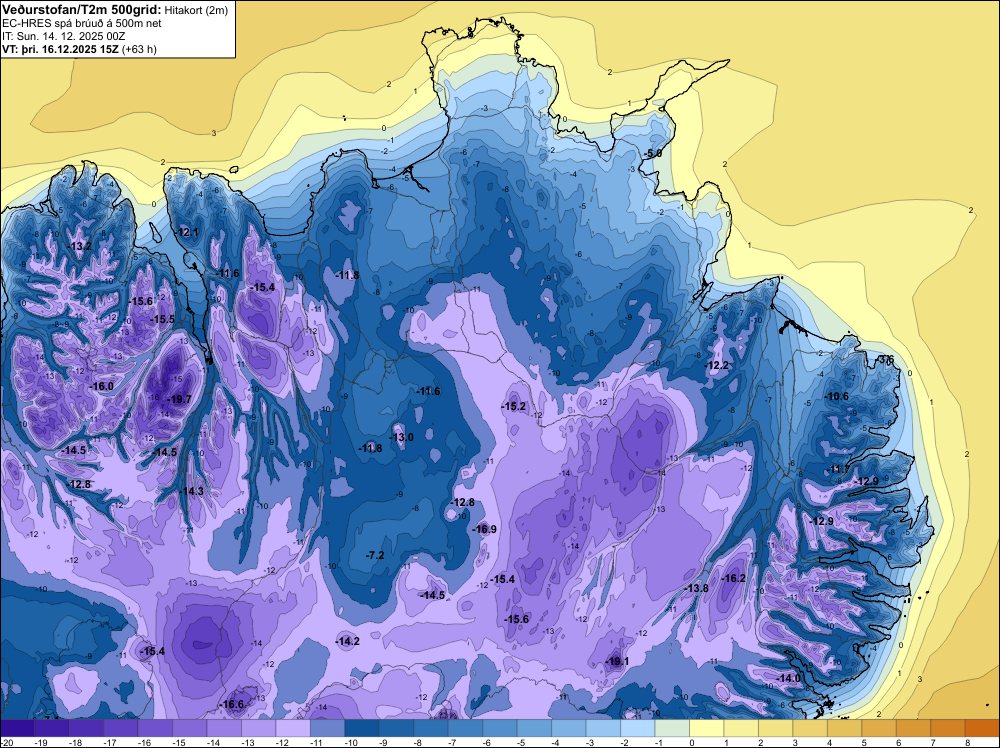Click the -7.2 temperature value

point(375,555)
